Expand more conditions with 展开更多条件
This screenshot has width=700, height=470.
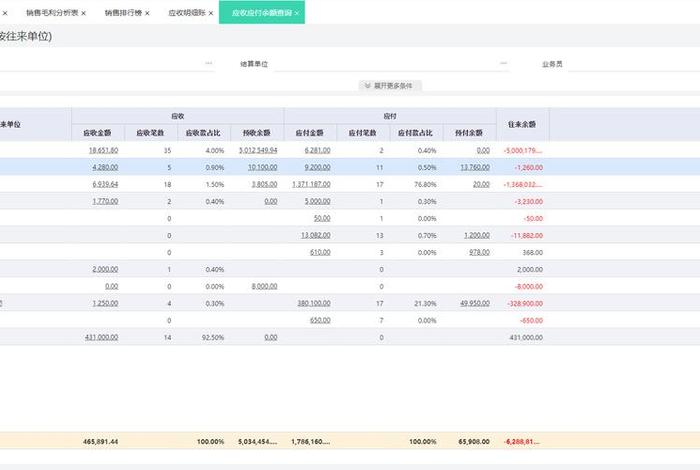point(391,86)
